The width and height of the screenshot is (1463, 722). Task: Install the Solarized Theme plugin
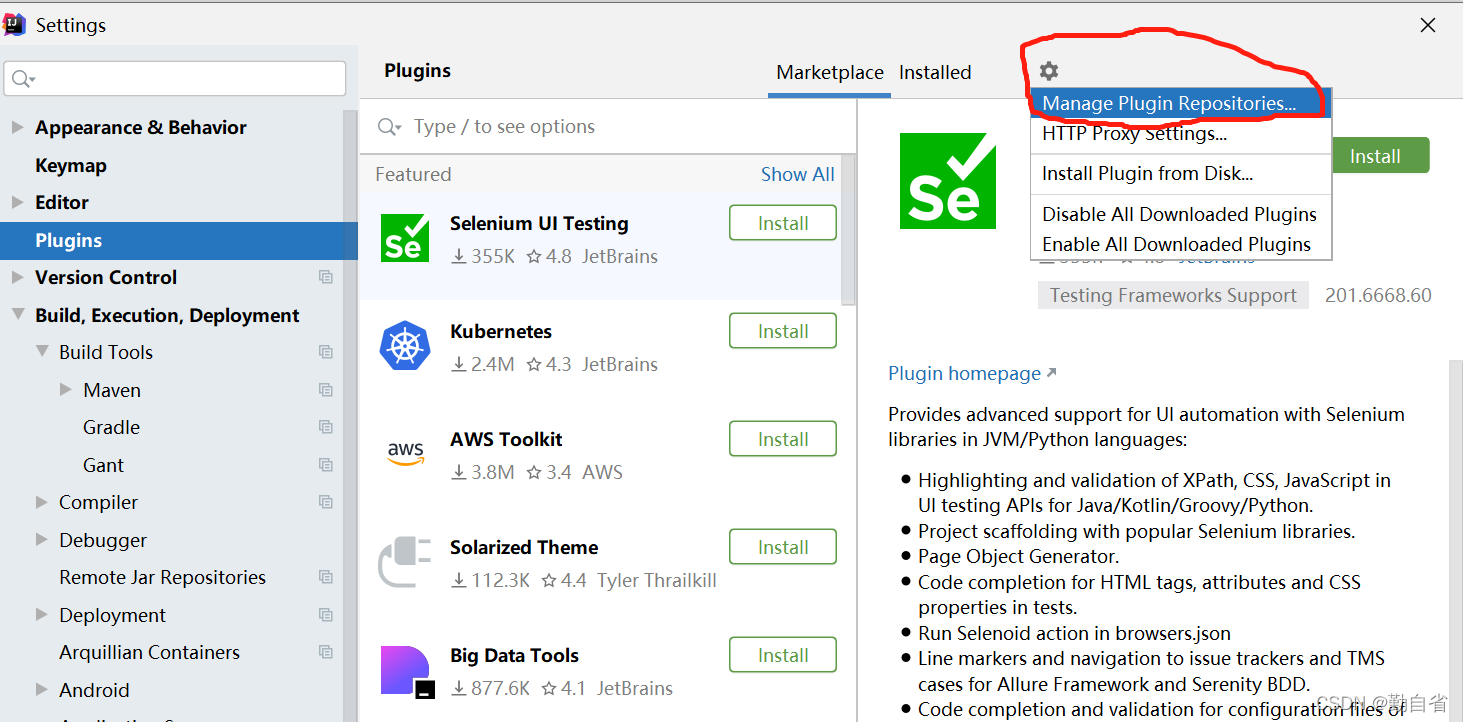point(783,547)
